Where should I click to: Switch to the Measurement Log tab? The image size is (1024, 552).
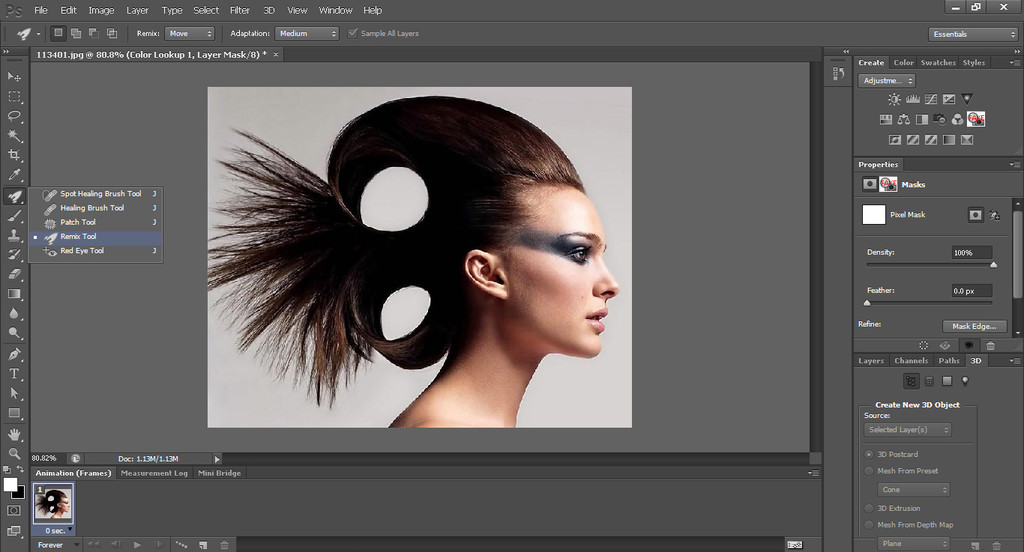pos(154,473)
